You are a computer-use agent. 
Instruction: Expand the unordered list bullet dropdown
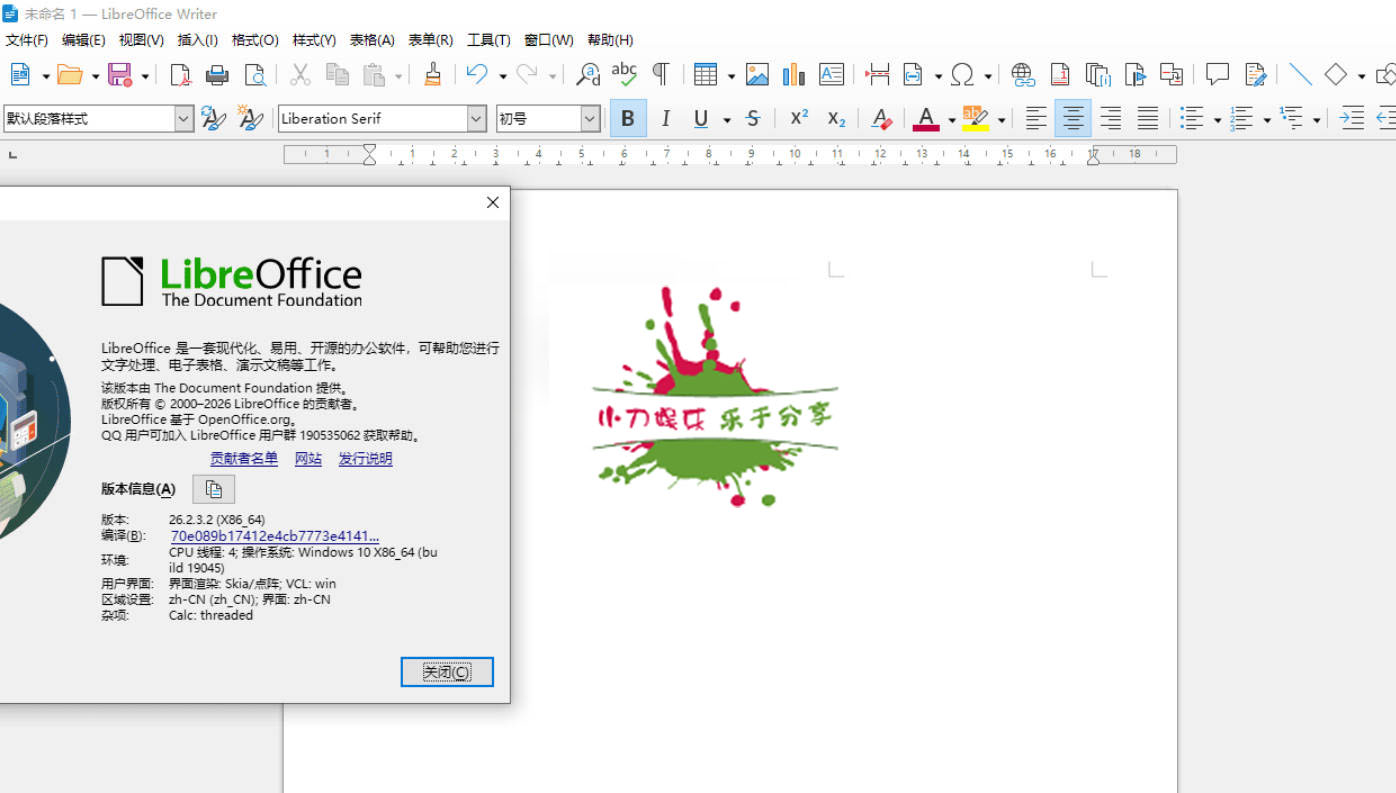(1217, 120)
